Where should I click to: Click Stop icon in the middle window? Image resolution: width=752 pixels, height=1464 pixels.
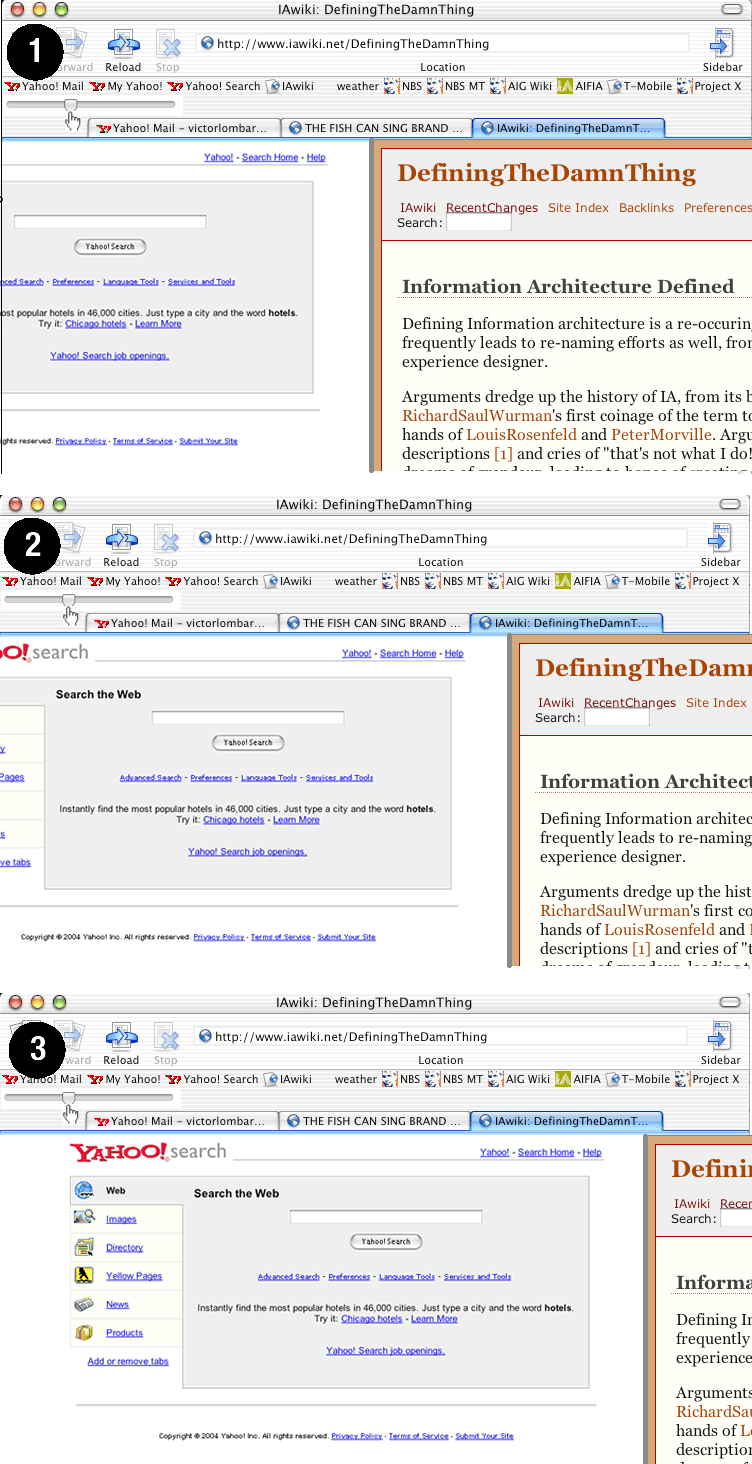click(x=167, y=539)
